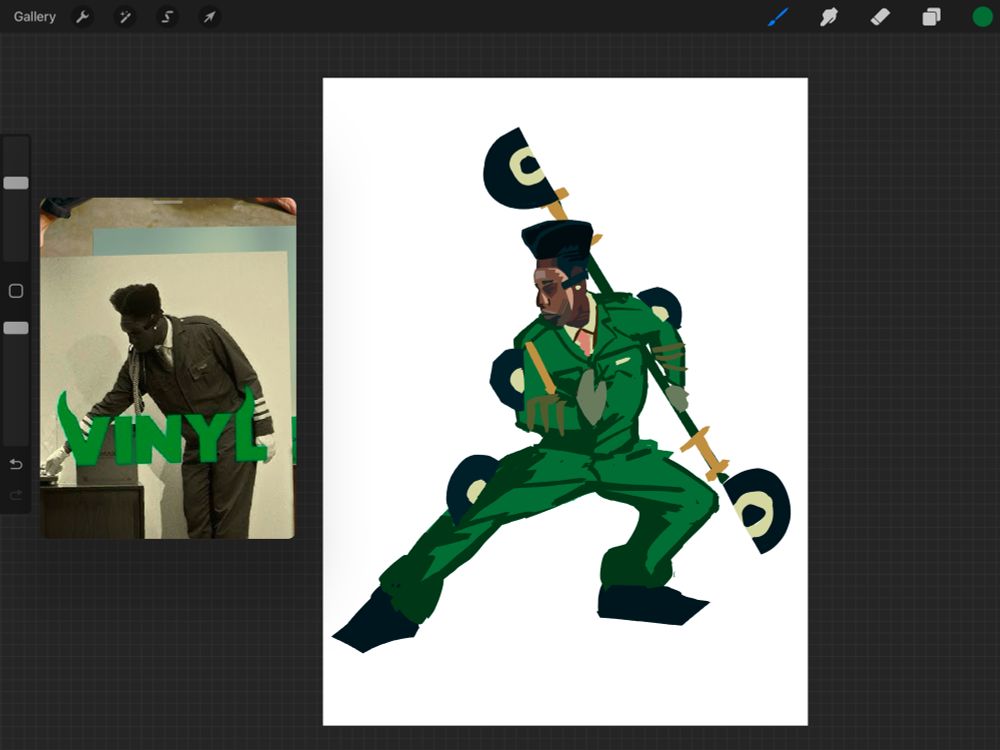Click the brush size slider handle

pos(16,183)
